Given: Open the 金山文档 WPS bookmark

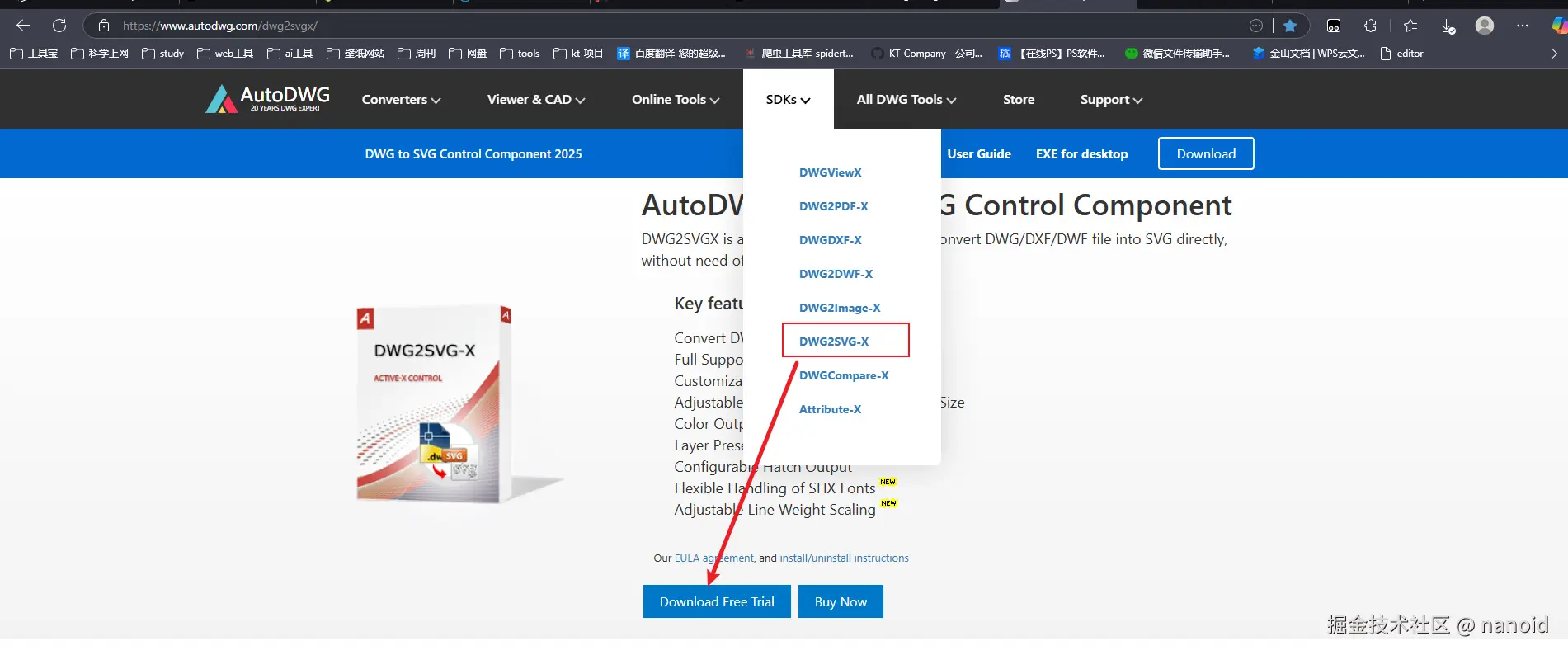Looking at the screenshot, I should (x=1308, y=54).
